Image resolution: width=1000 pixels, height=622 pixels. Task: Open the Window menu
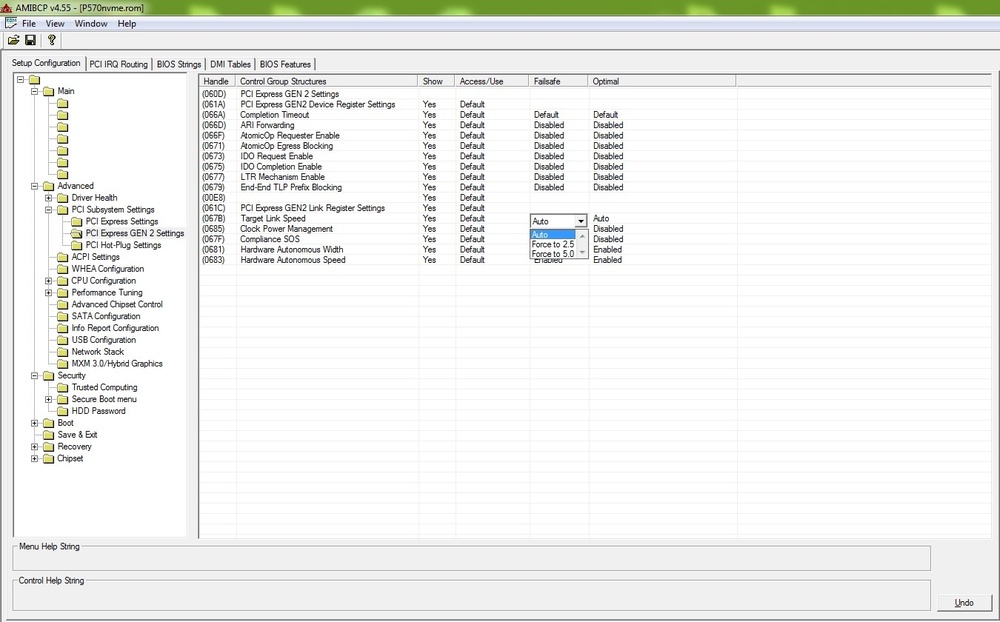click(91, 23)
